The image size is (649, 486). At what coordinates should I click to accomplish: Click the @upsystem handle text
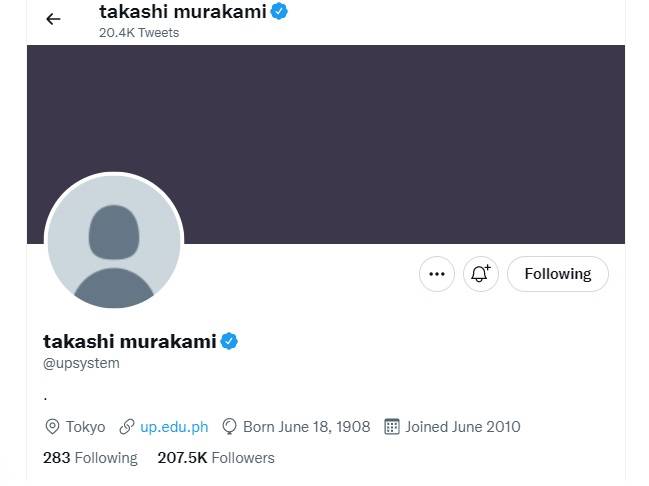81,364
